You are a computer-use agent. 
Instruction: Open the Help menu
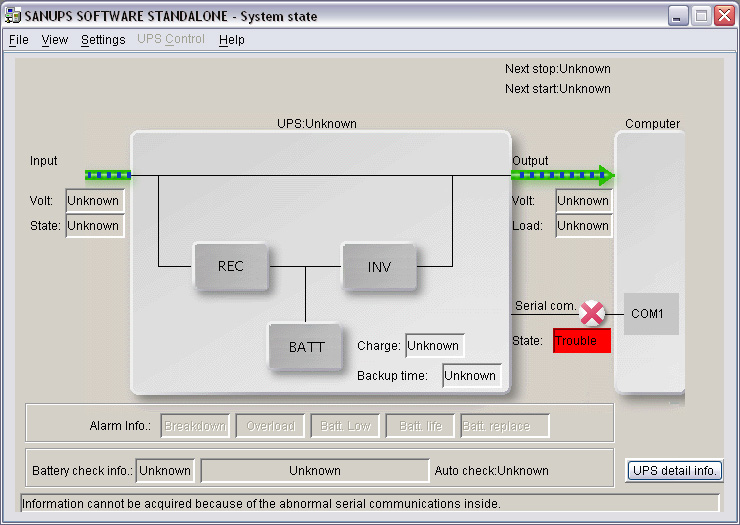click(x=232, y=40)
